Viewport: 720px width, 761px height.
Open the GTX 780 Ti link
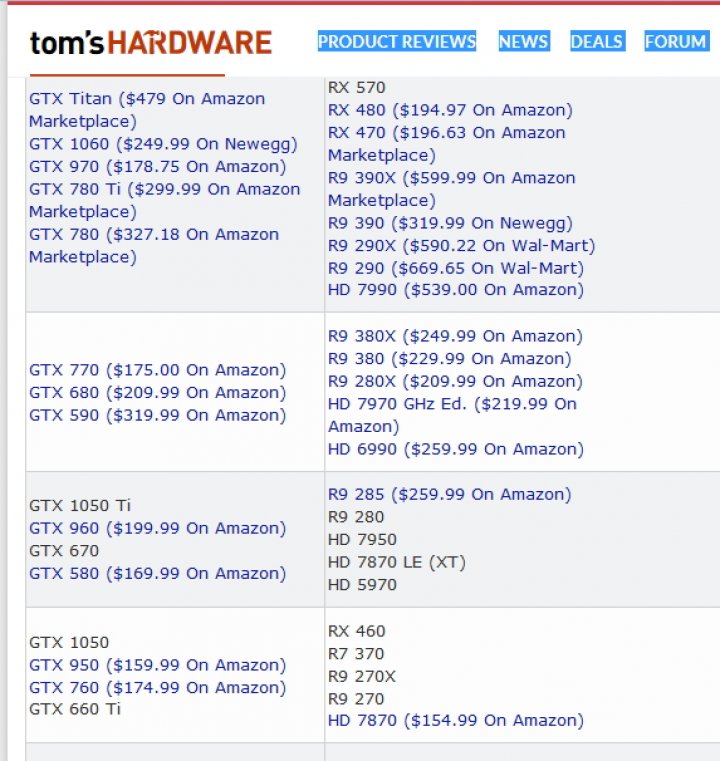164,200
